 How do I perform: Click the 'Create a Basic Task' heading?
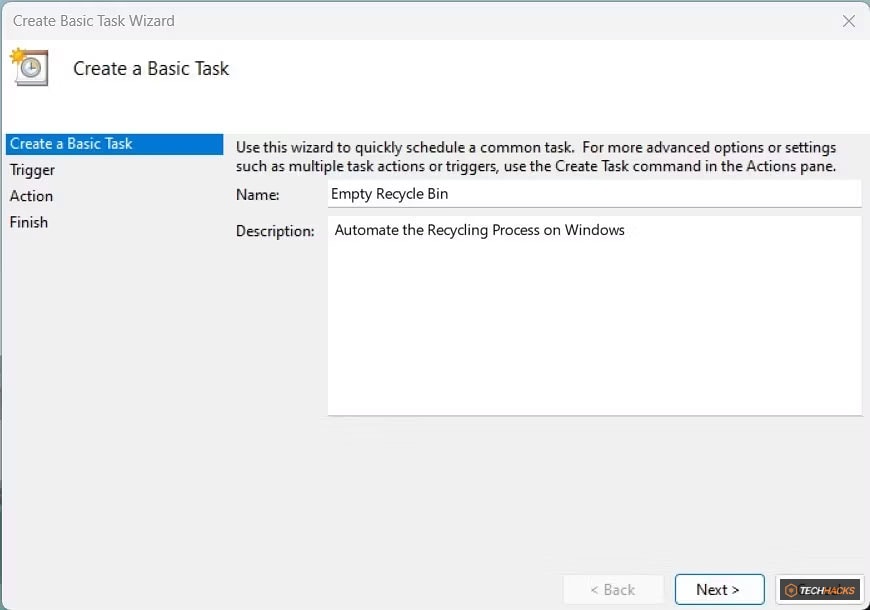[x=150, y=68]
